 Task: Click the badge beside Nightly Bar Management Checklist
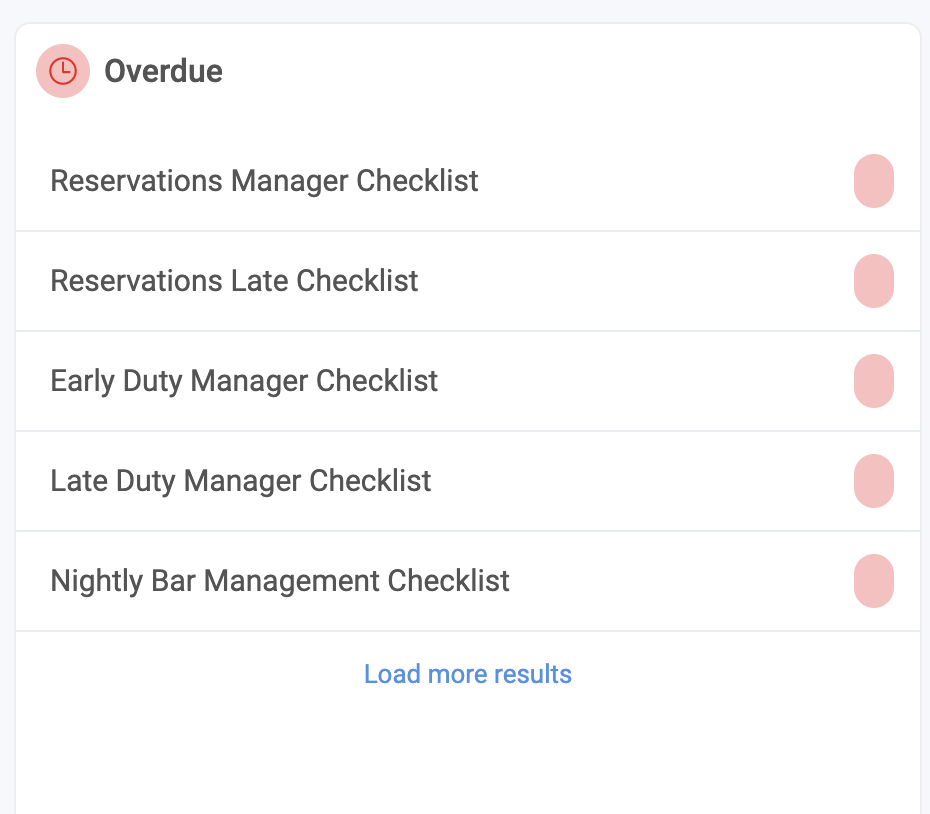click(x=872, y=581)
